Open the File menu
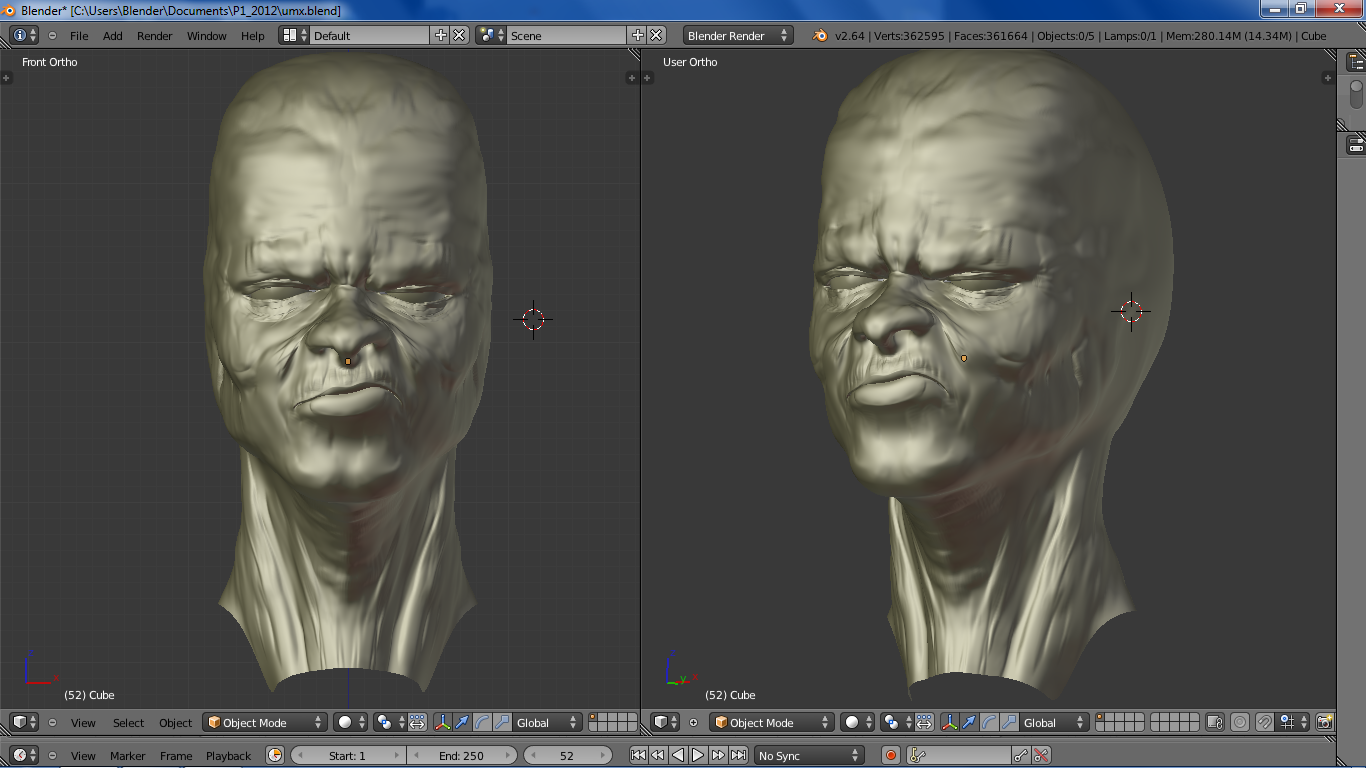Image resolution: width=1366 pixels, height=768 pixels. click(79, 35)
